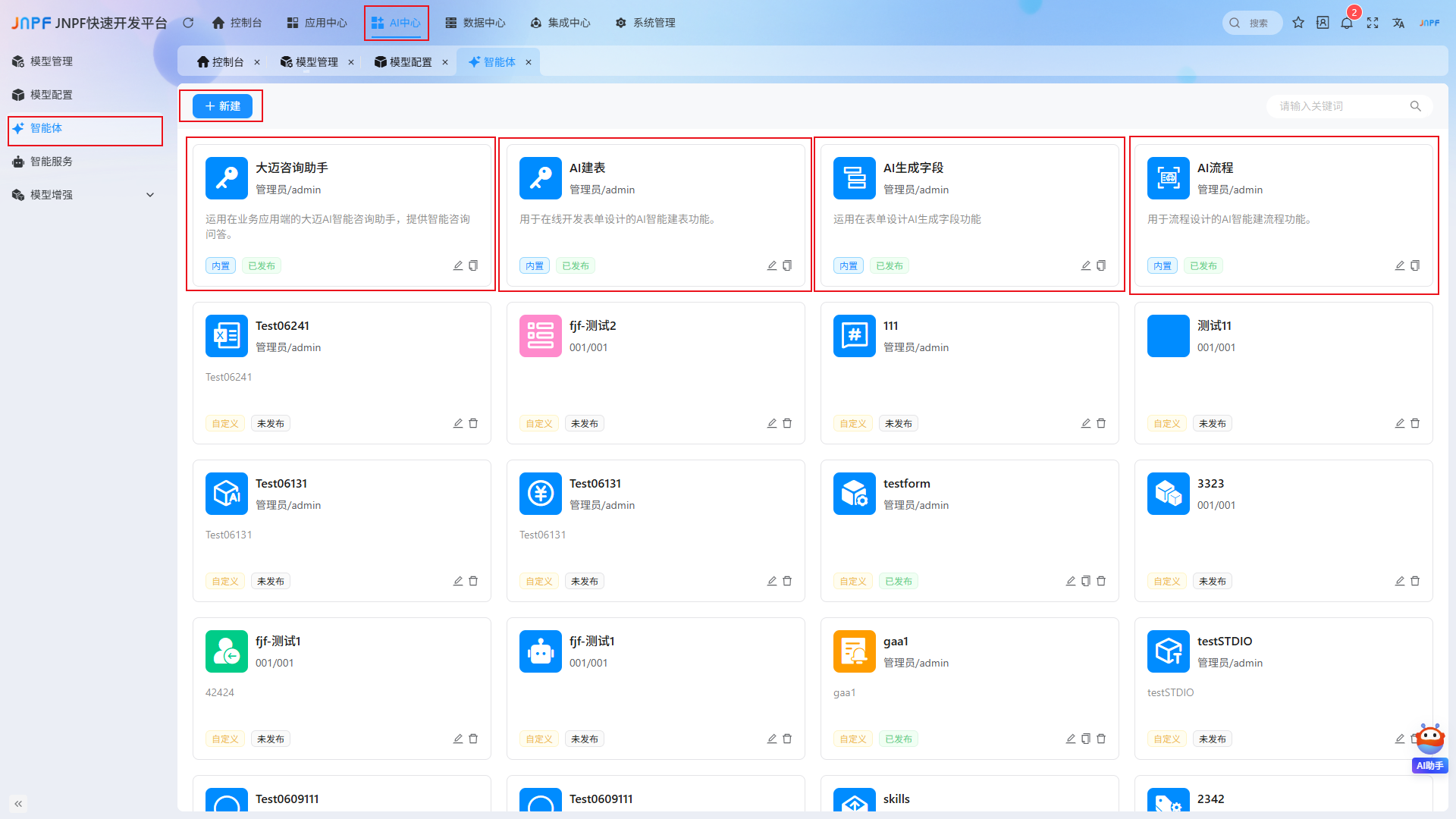Open 集成中心 in the top navigation
1456x819 pixels.
click(x=560, y=23)
